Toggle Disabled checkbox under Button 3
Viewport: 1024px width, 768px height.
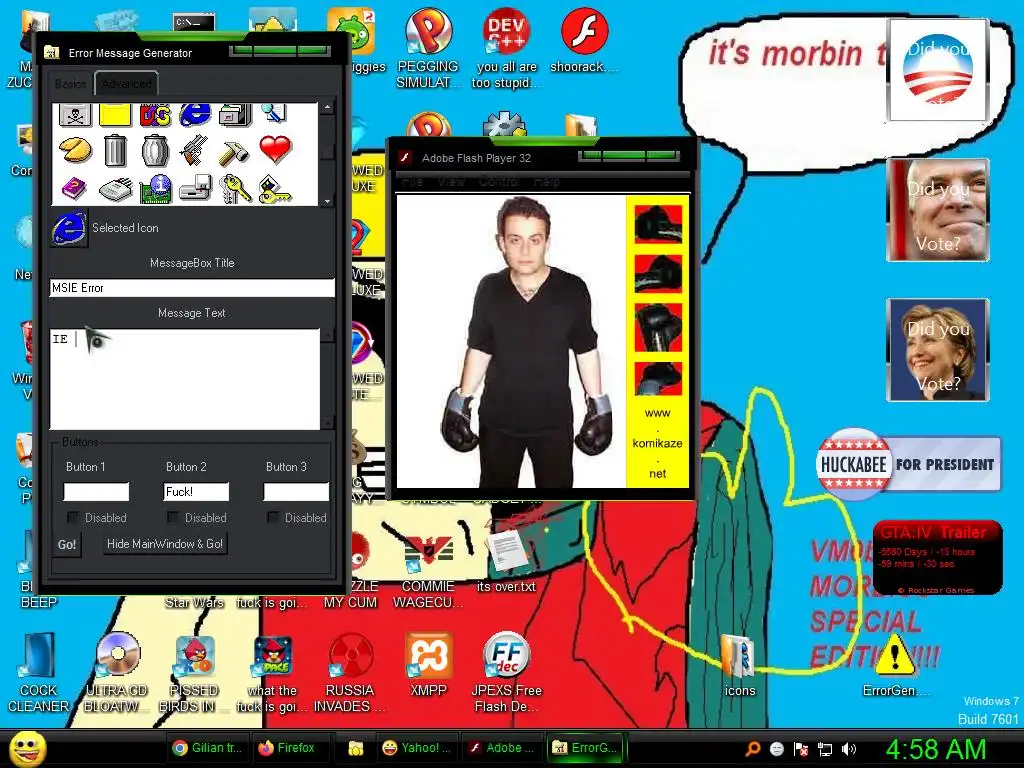coord(273,517)
